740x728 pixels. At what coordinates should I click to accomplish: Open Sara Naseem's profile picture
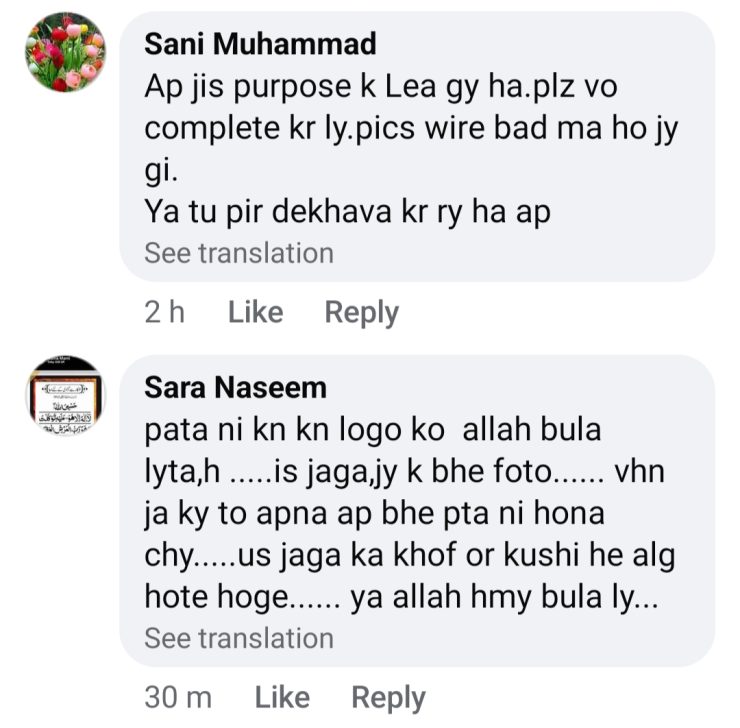(x=65, y=395)
